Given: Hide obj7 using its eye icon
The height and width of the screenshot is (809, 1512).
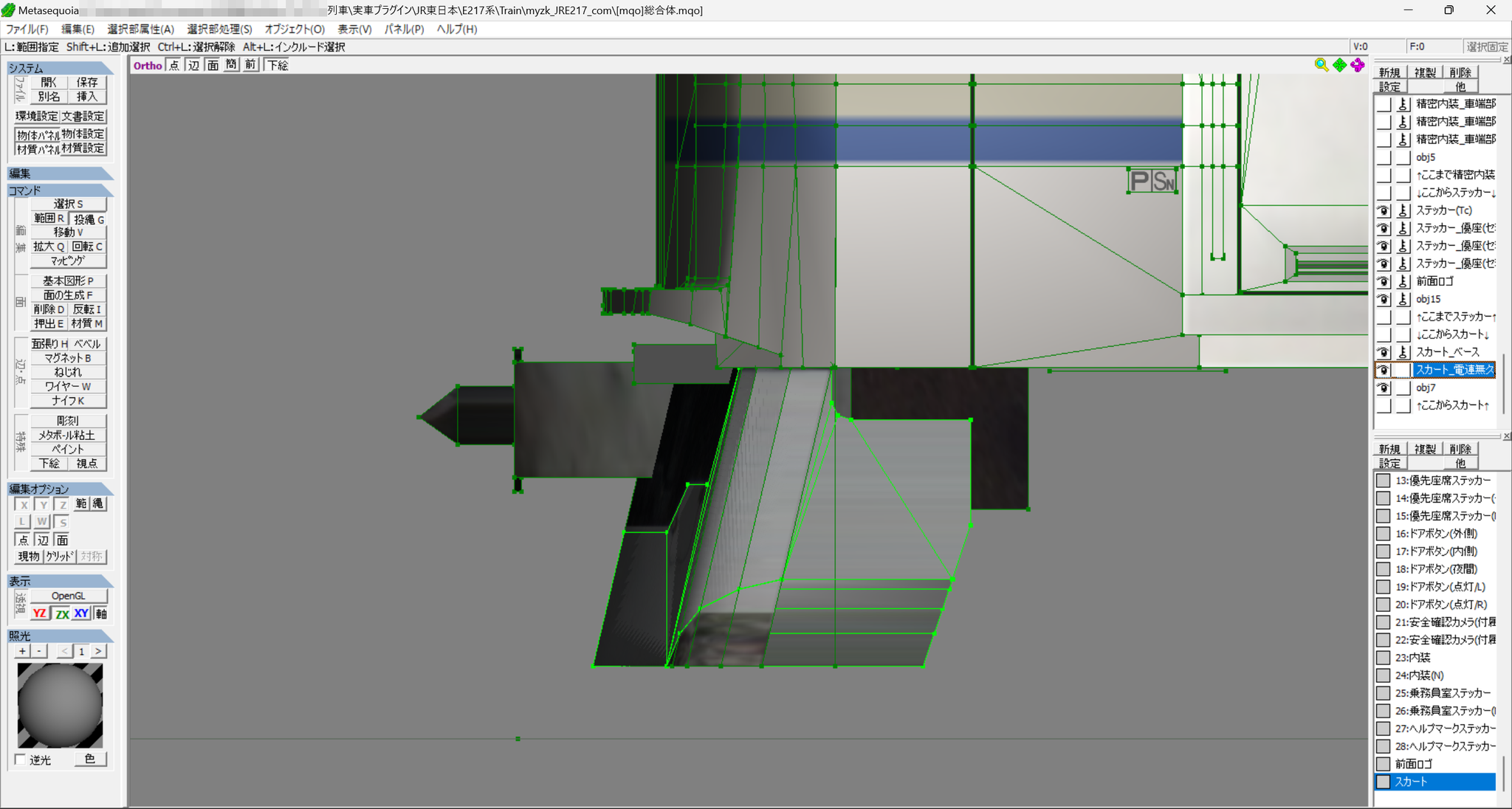Looking at the screenshot, I should (x=1384, y=388).
